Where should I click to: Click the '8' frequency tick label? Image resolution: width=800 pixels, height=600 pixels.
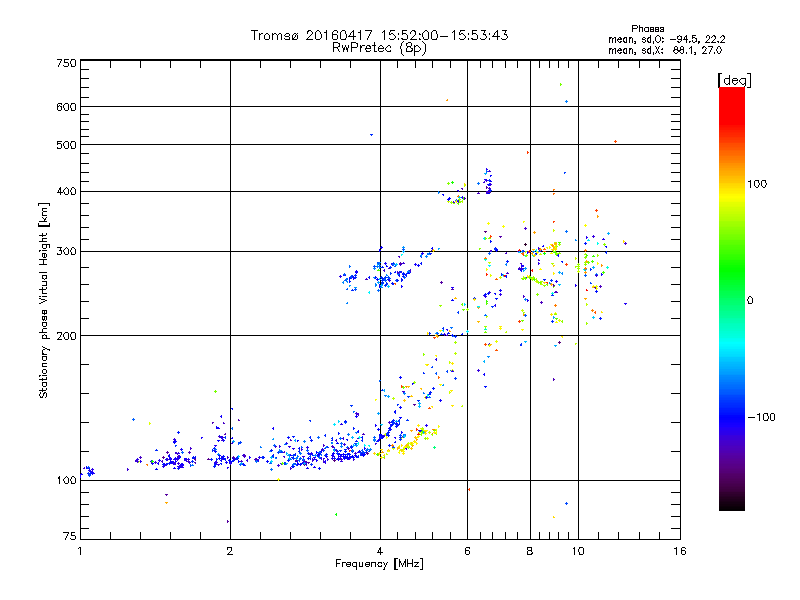530,551
